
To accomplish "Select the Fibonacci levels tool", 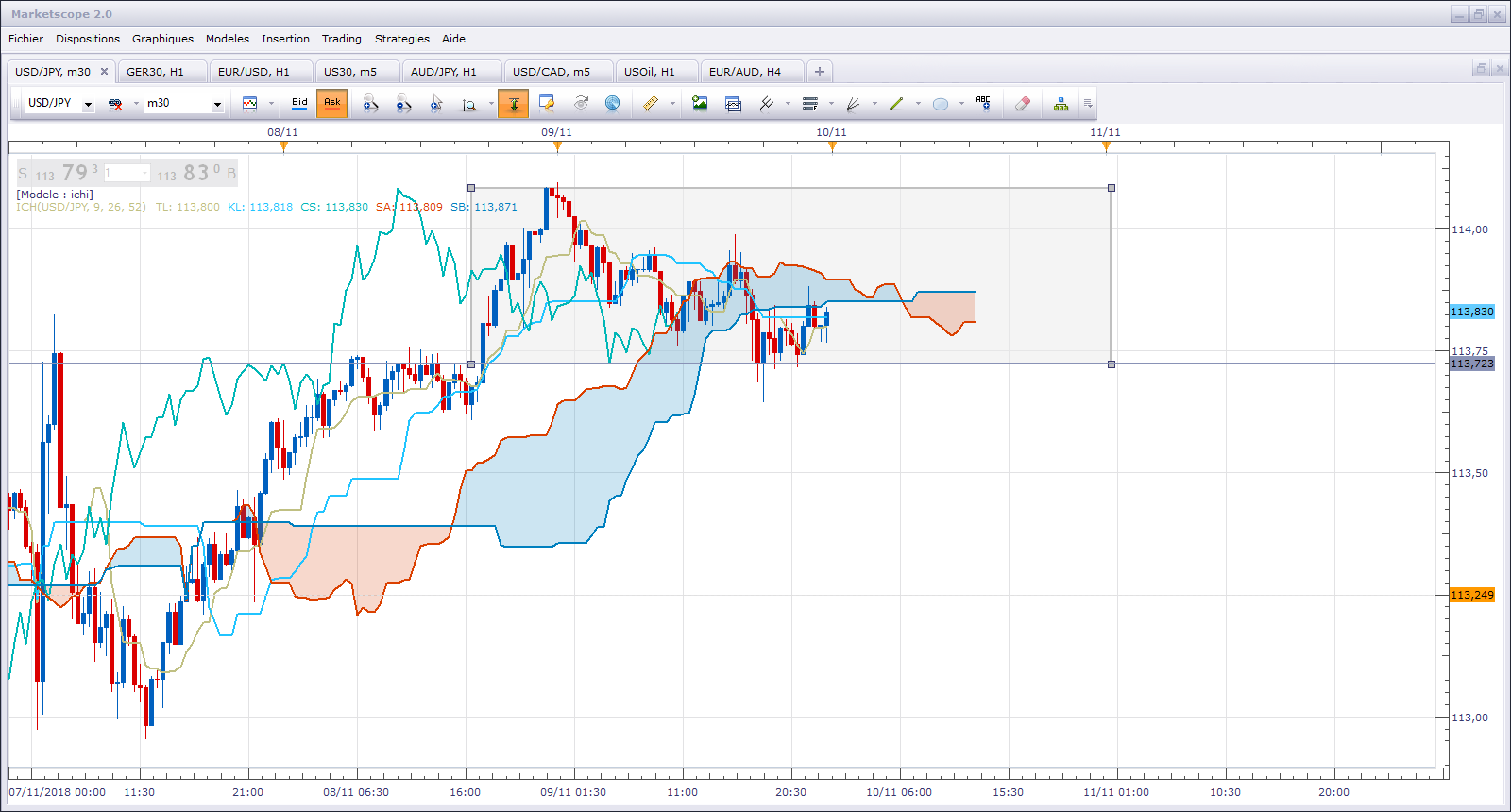I will [x=809, y=104].
